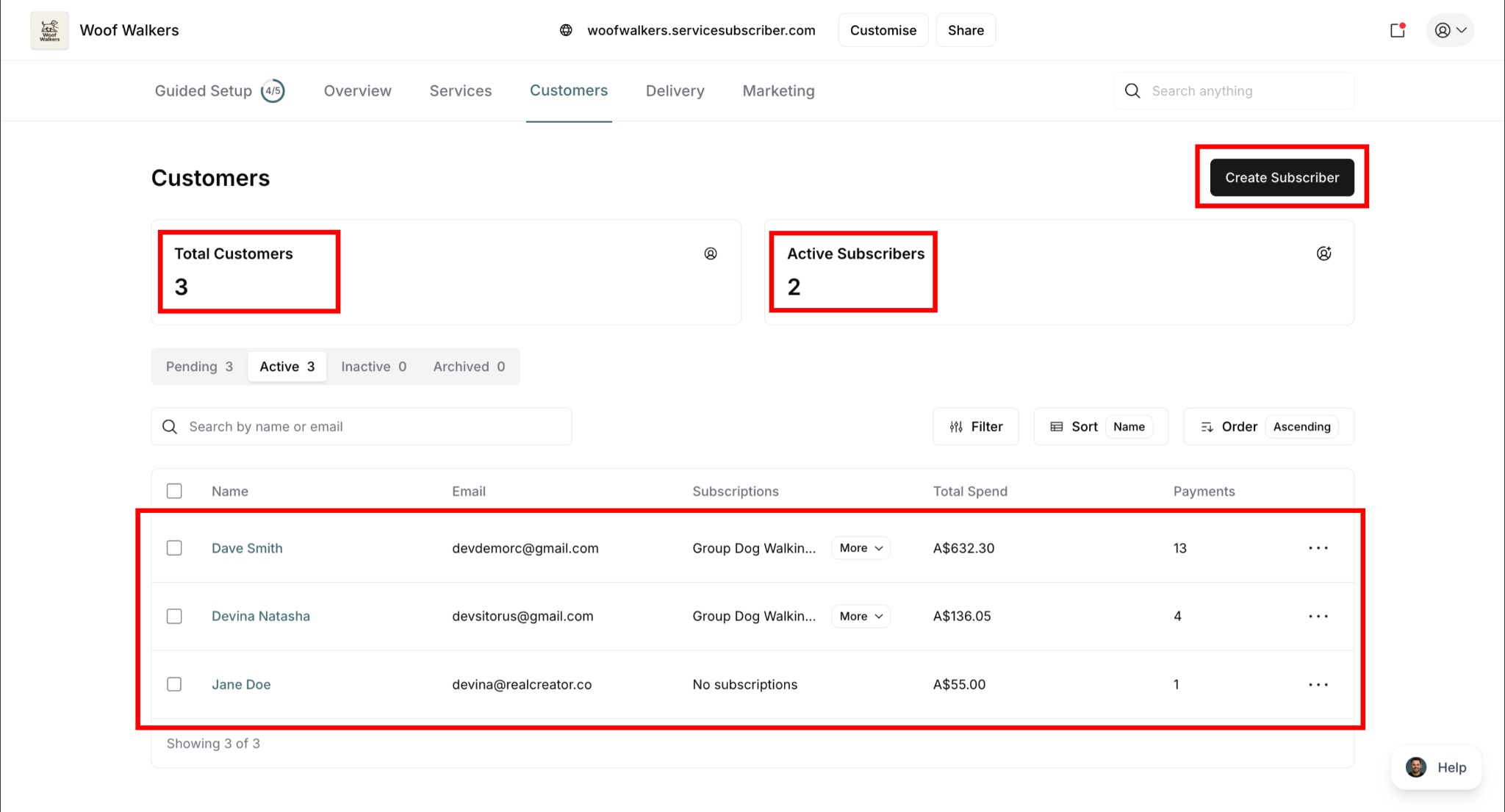Click the Search by name or email field

click(362, 427)
